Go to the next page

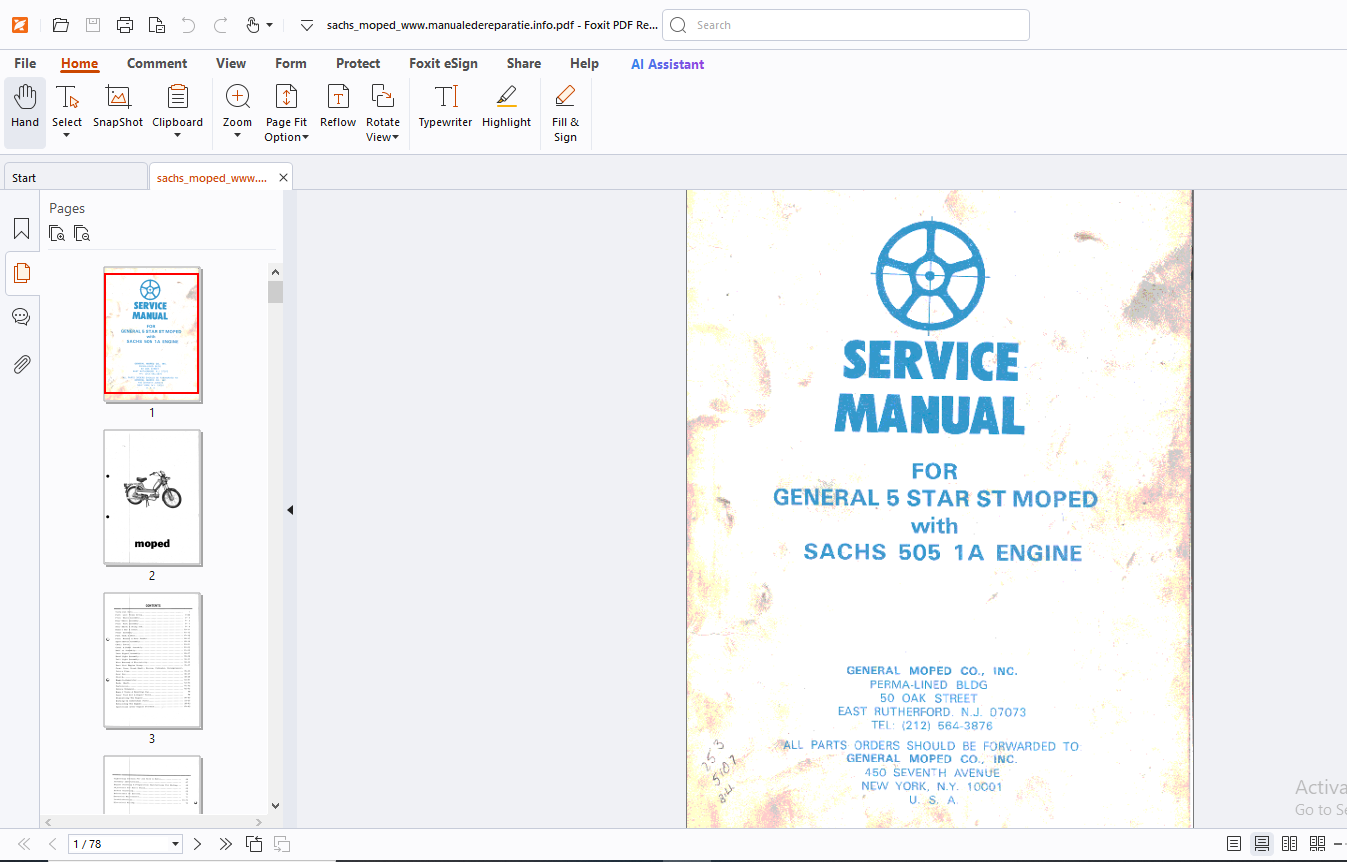[x=197, y=844]
